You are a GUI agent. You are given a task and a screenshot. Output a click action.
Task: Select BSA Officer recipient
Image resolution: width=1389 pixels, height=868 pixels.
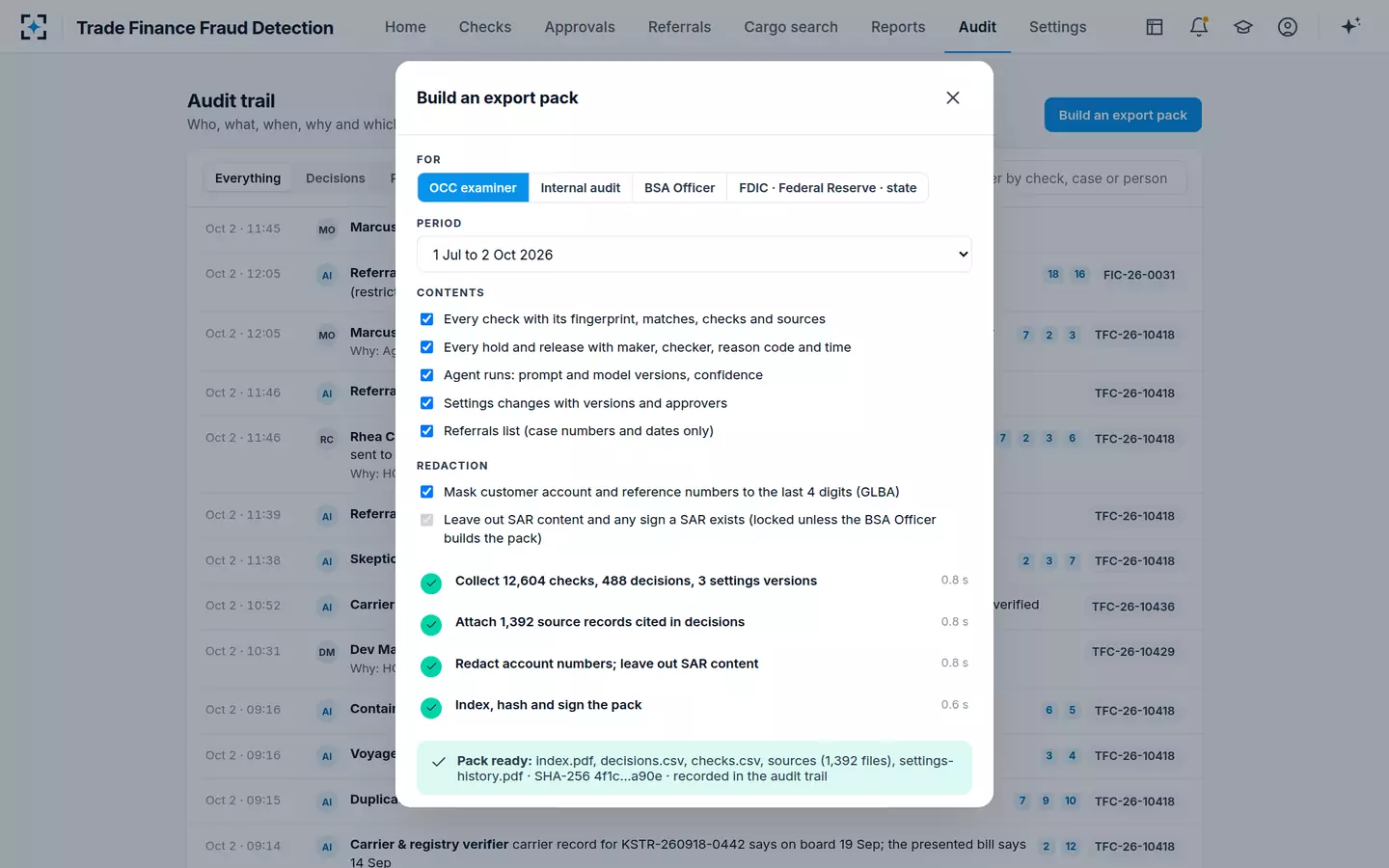tap(680, 188)
